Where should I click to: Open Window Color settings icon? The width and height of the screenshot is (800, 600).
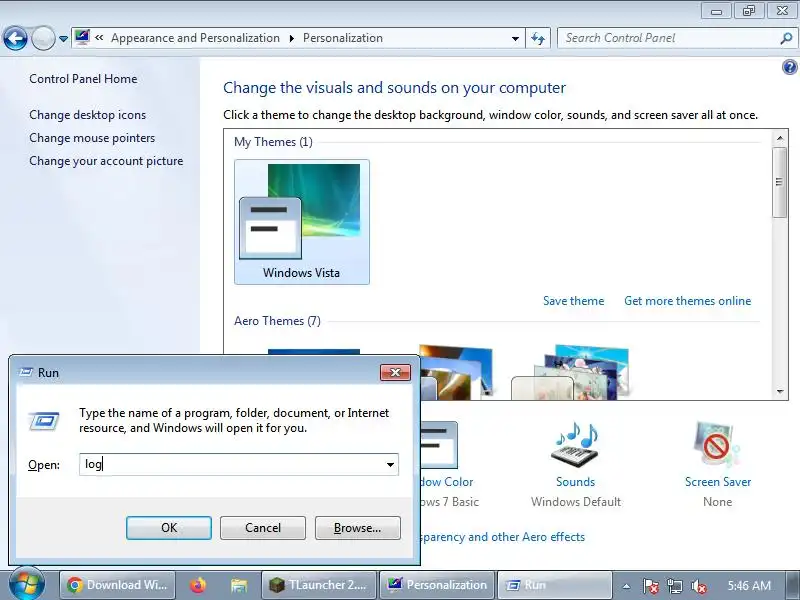pyautogui.click(x=439, y=445)
